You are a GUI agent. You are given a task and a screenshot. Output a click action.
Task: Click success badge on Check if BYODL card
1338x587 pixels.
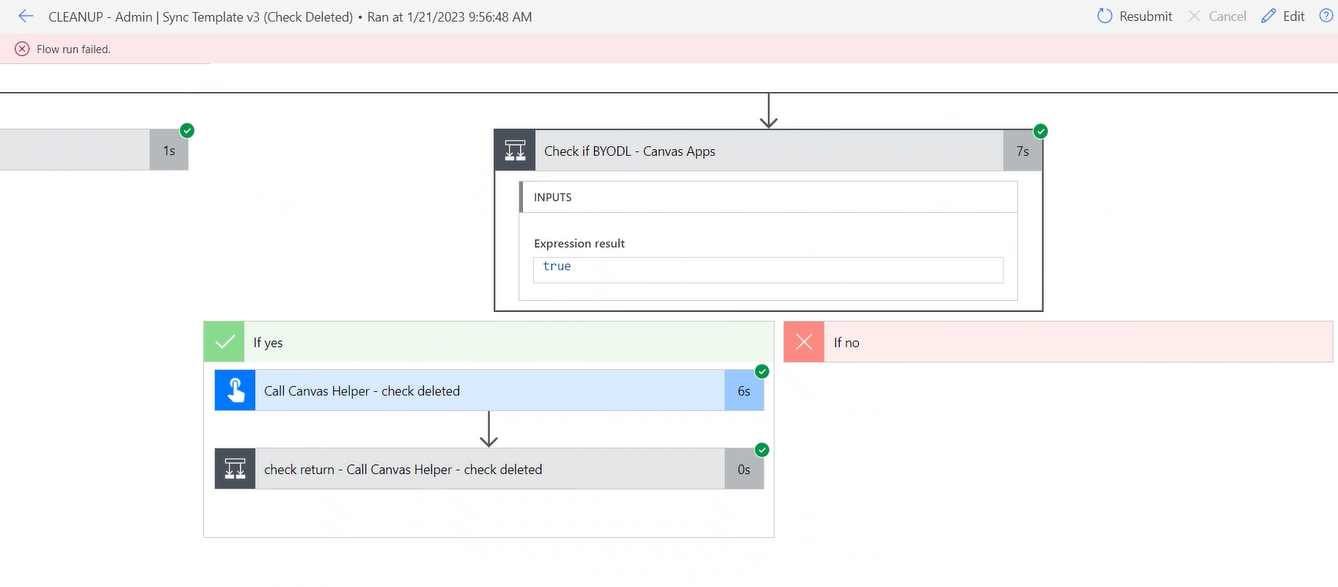[x=1040, y=131]
